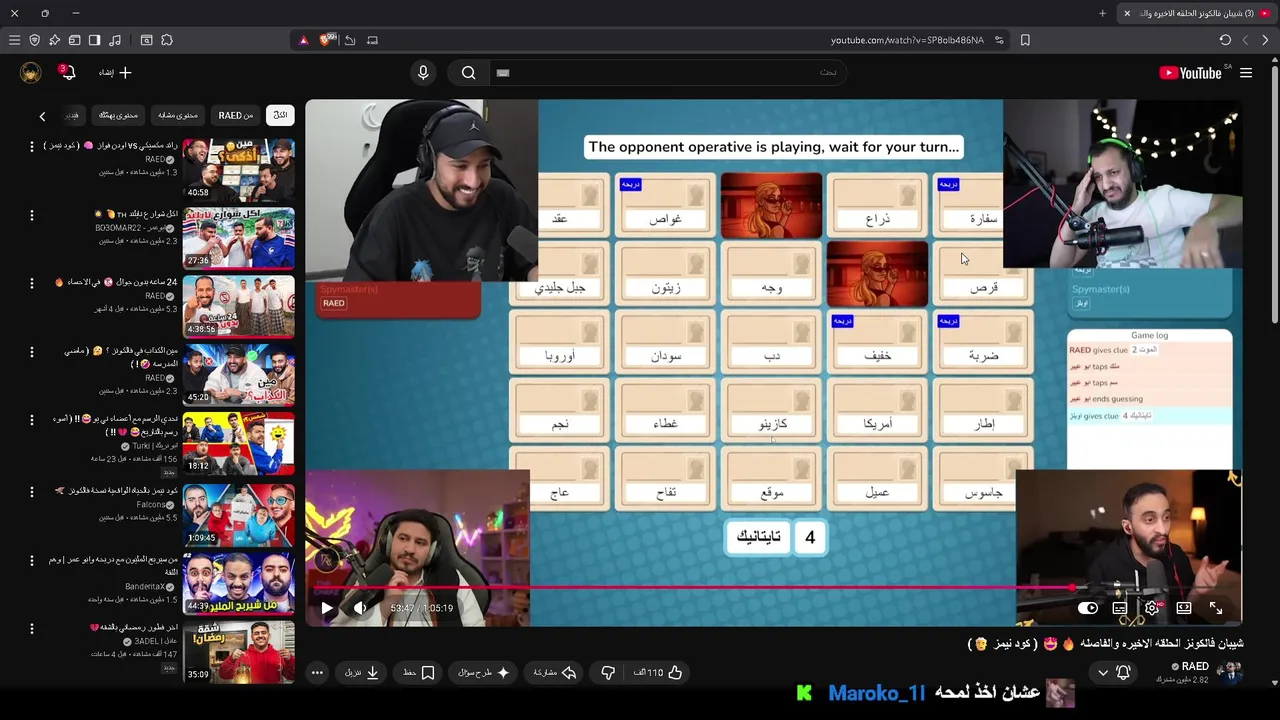Reveal more filter chips with the arrow
The width and height of the screenshot is (1280, 720).
pyautogui.click(x=42, y=116)
